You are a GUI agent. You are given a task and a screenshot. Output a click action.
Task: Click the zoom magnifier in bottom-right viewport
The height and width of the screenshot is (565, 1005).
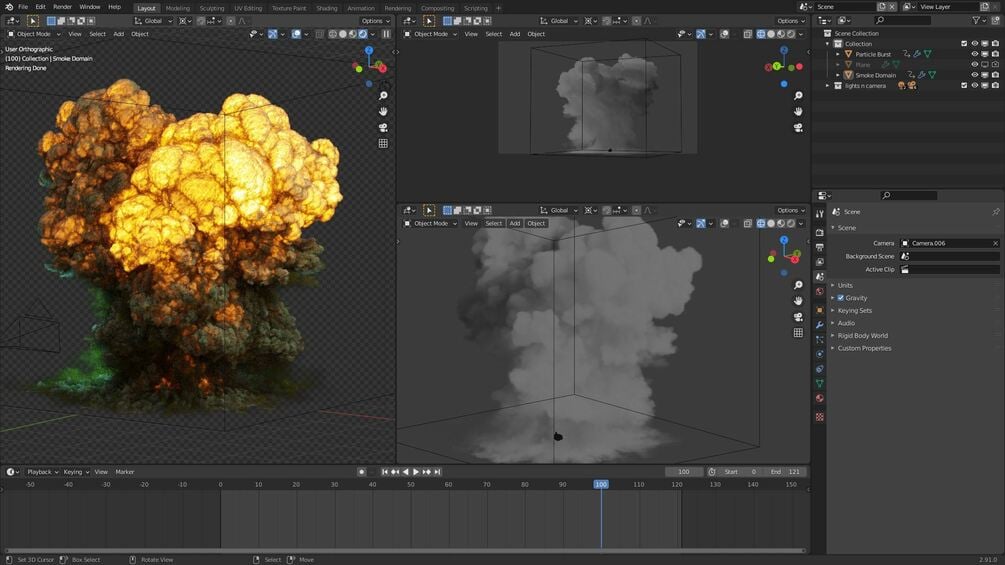coord(798,285)
